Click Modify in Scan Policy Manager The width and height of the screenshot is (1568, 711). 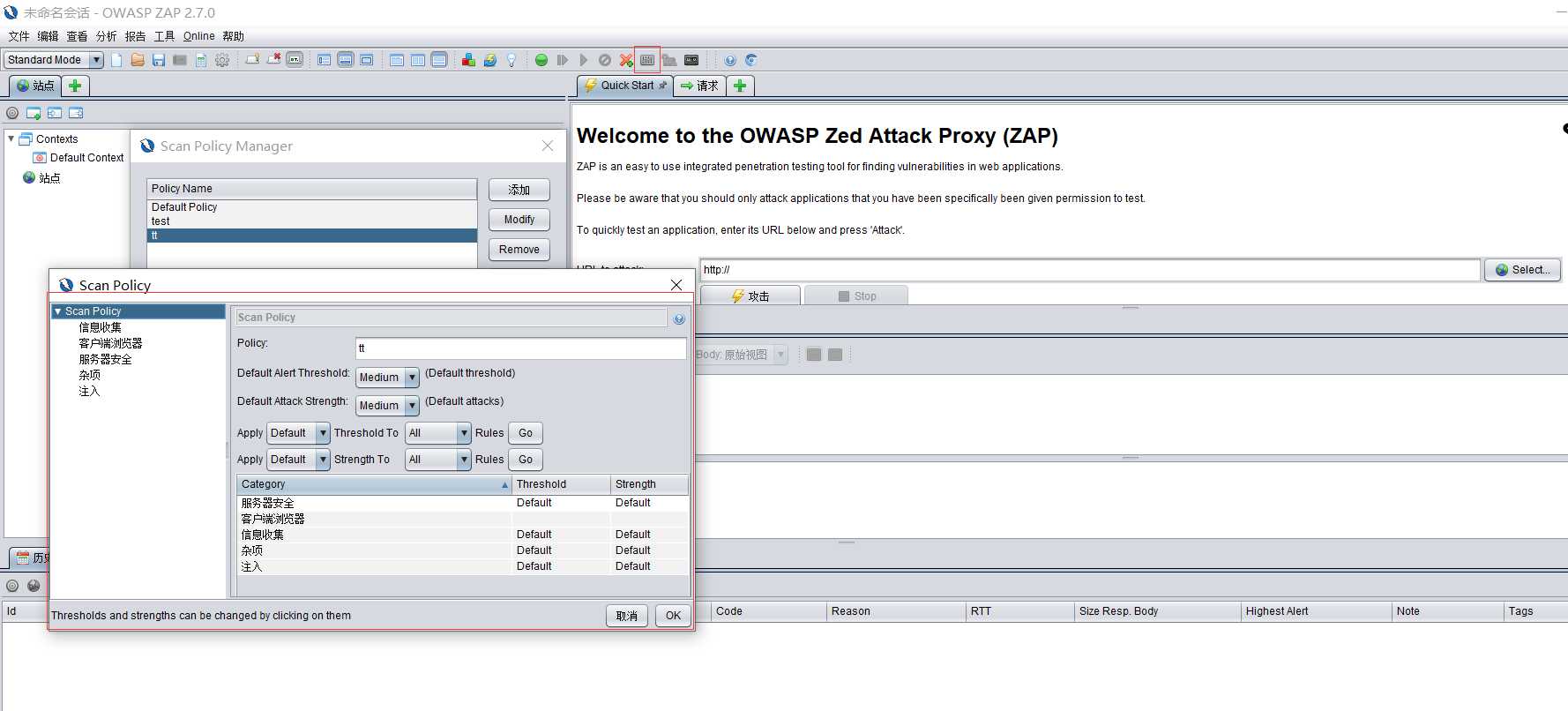(519, 220)
